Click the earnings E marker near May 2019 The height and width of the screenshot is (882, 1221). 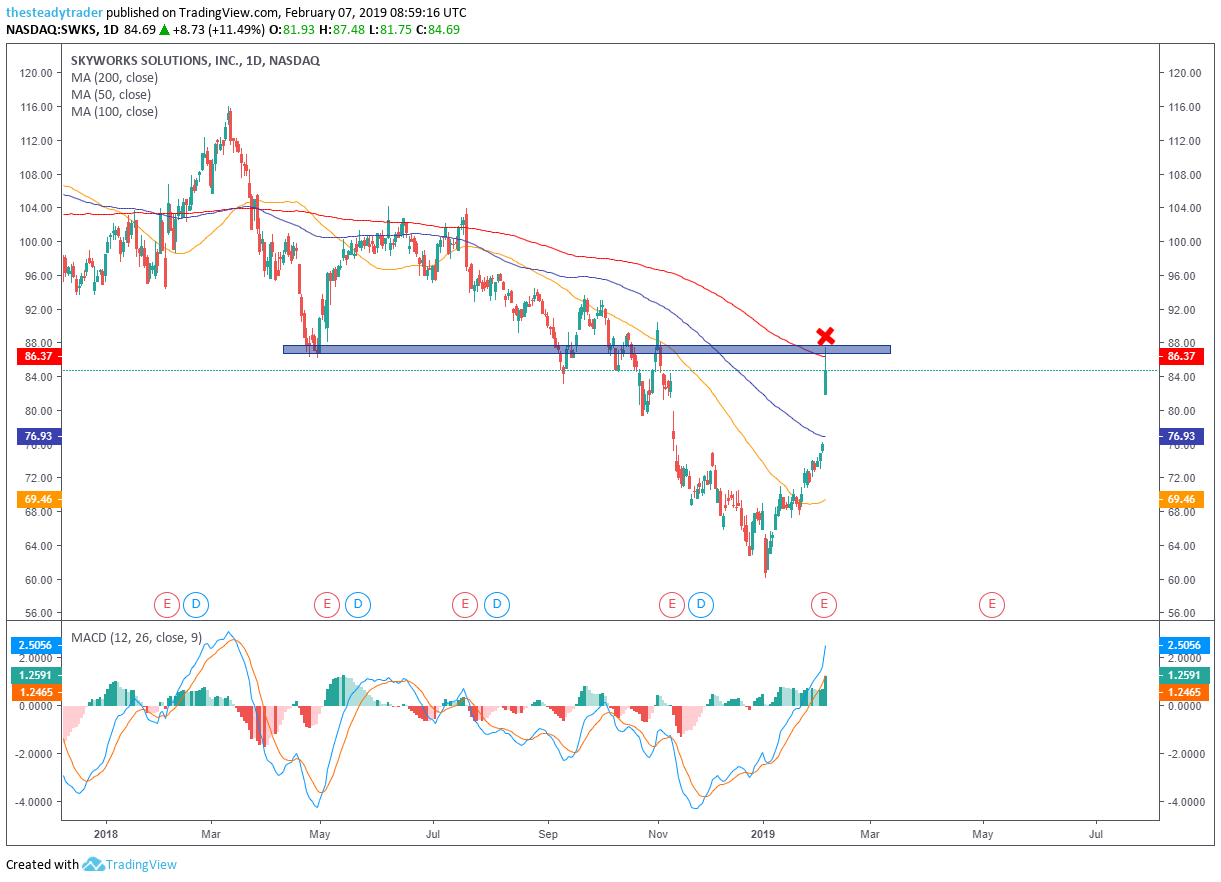pos(992,604)
